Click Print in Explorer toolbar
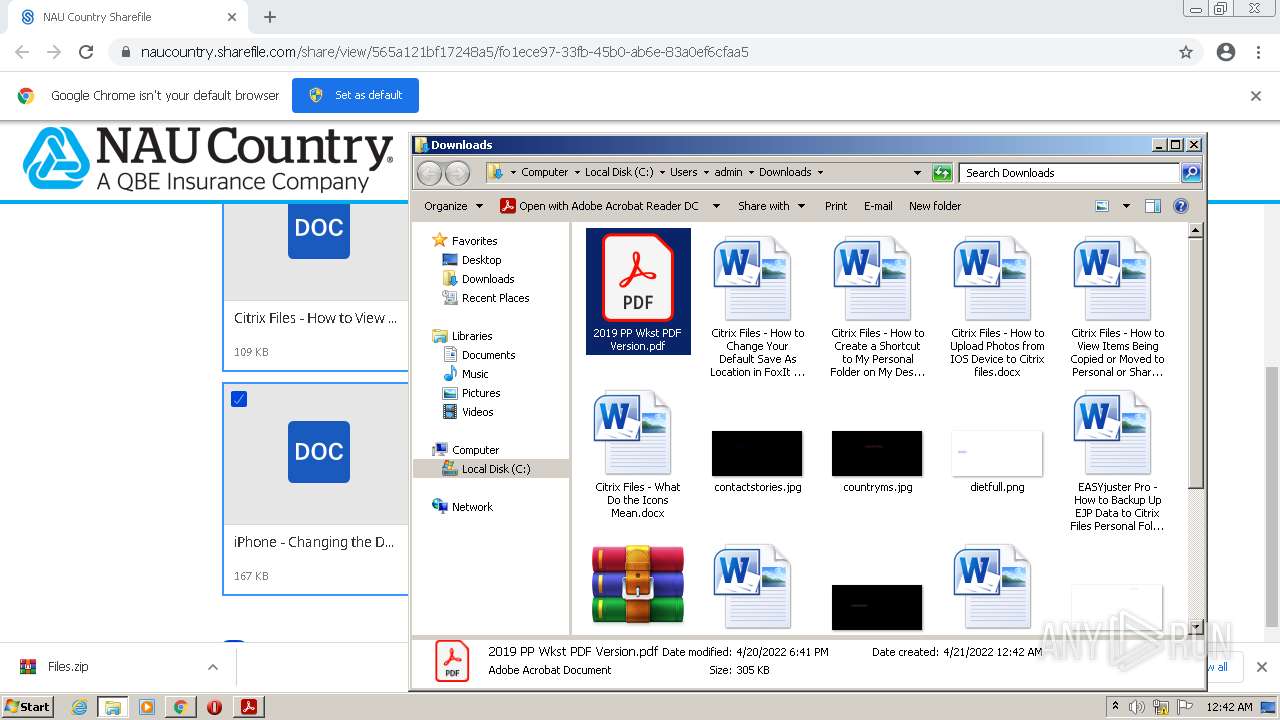The width and height of the screenshot is (1280, 720). click(x=836, y=206)
